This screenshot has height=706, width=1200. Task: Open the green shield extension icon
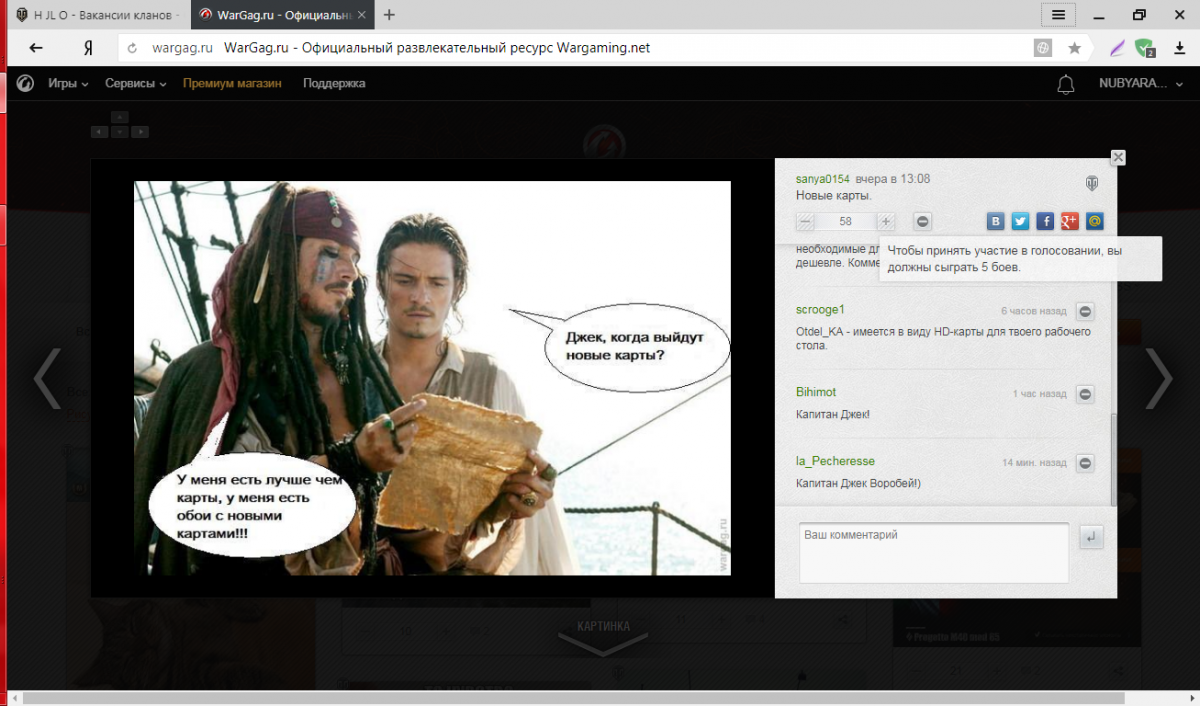(1146, 48)
